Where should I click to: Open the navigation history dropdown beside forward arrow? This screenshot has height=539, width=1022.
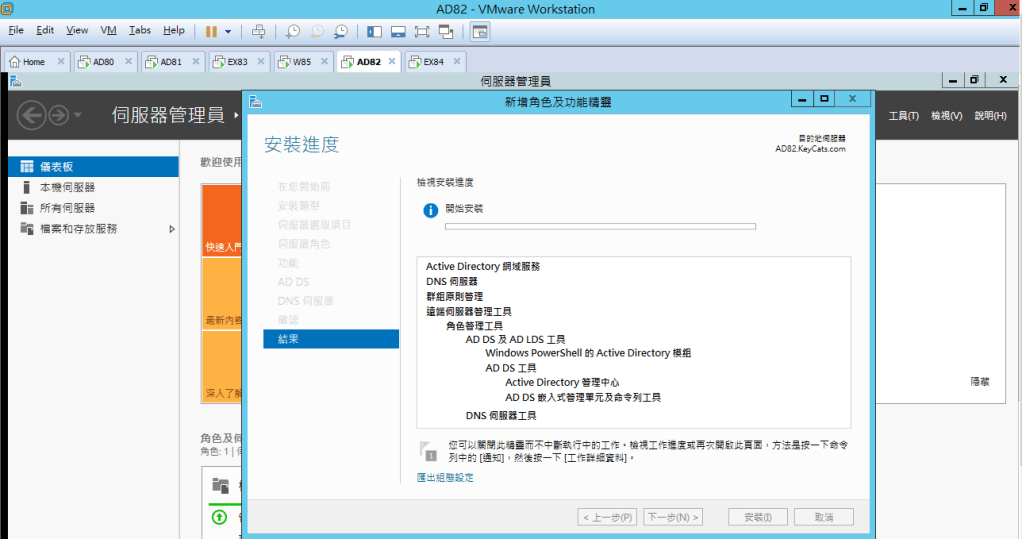(x=78, y=116)
